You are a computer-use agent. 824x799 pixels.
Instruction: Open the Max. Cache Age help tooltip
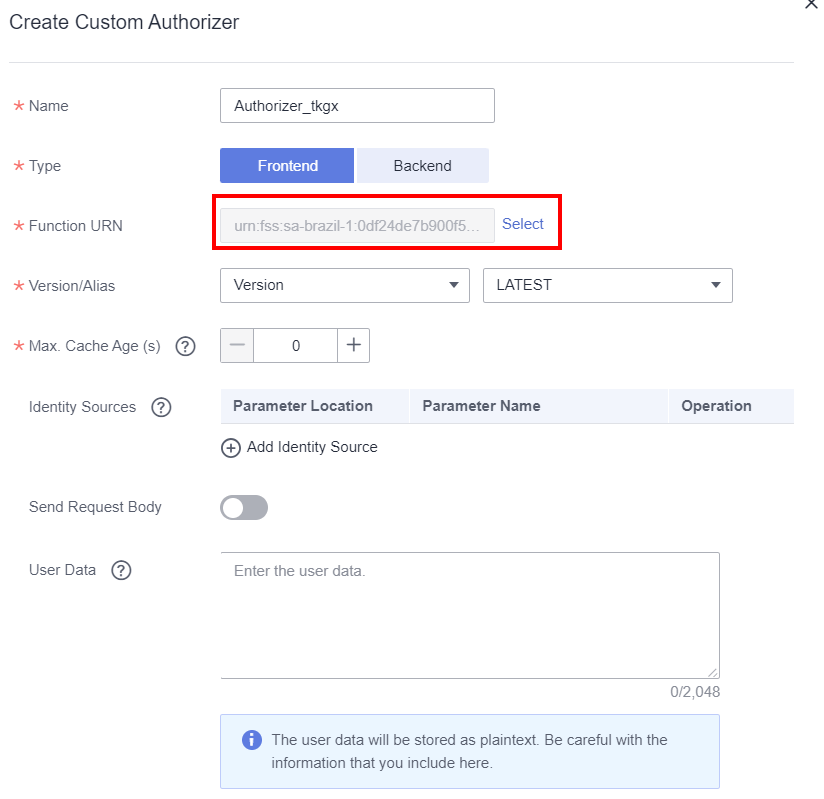[185, 346]
